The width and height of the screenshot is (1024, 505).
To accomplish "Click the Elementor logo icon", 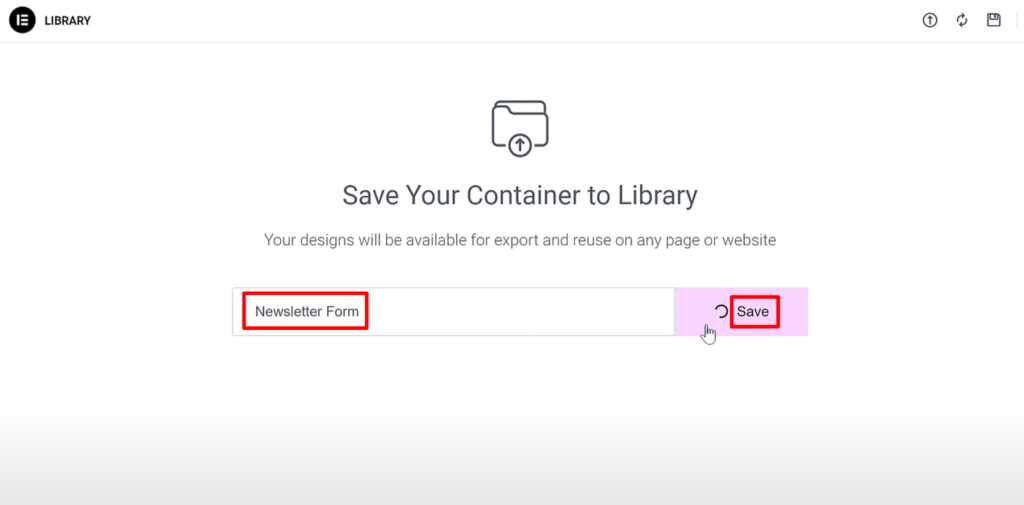I will pos(22,20).
